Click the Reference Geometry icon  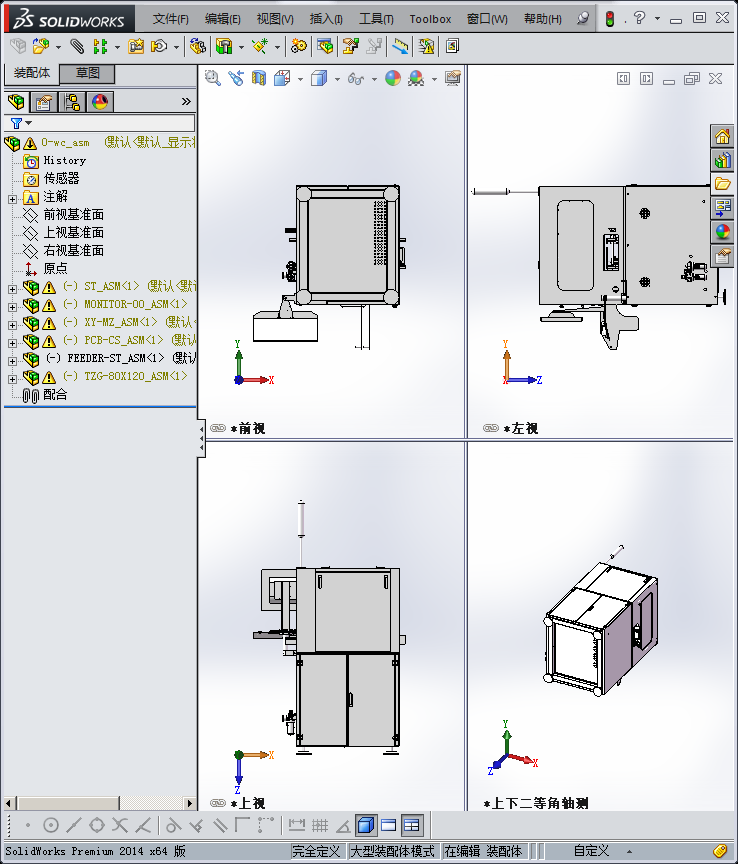coord(260,46)
